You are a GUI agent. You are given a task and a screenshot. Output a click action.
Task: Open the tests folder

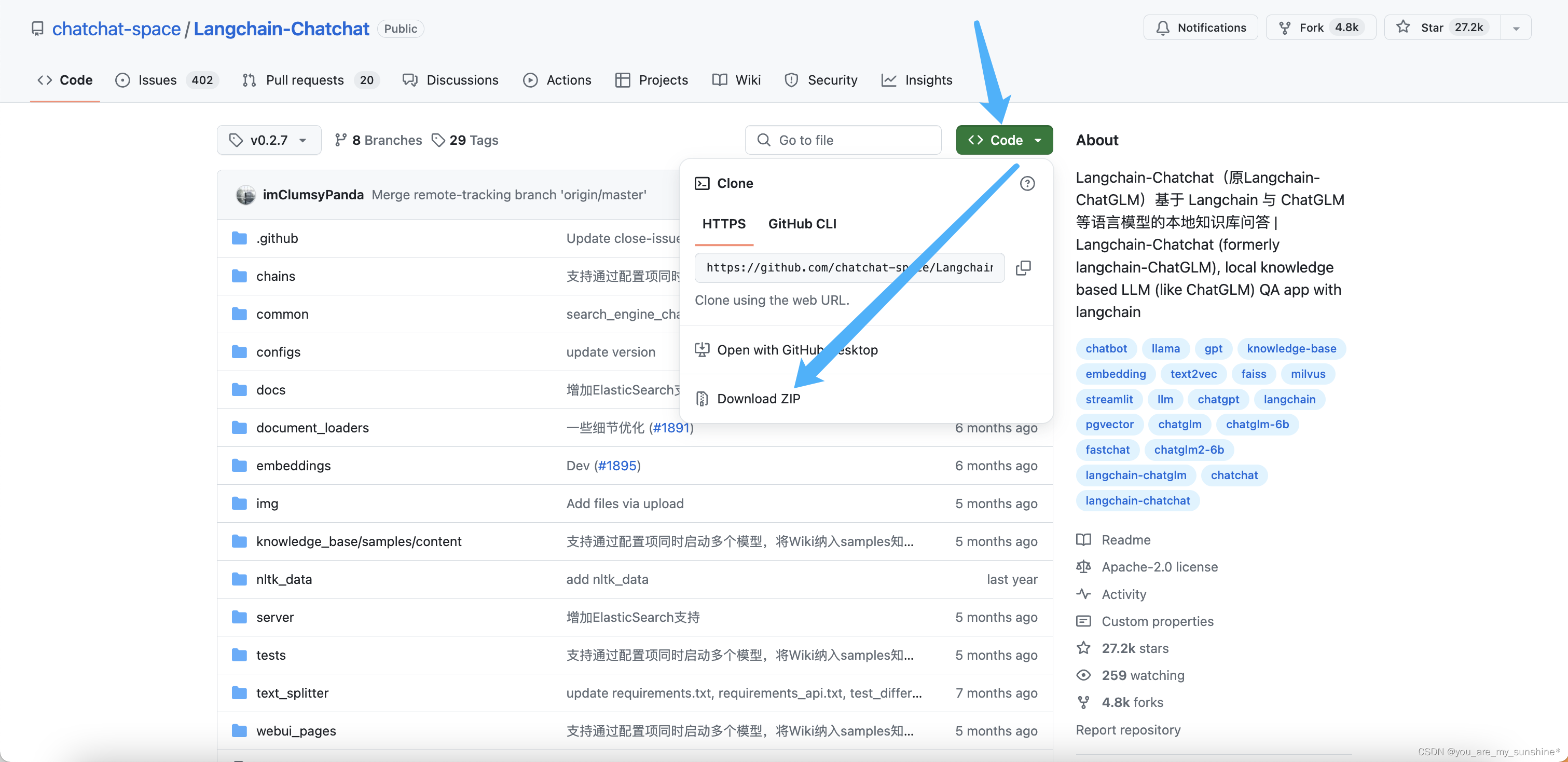271,655
